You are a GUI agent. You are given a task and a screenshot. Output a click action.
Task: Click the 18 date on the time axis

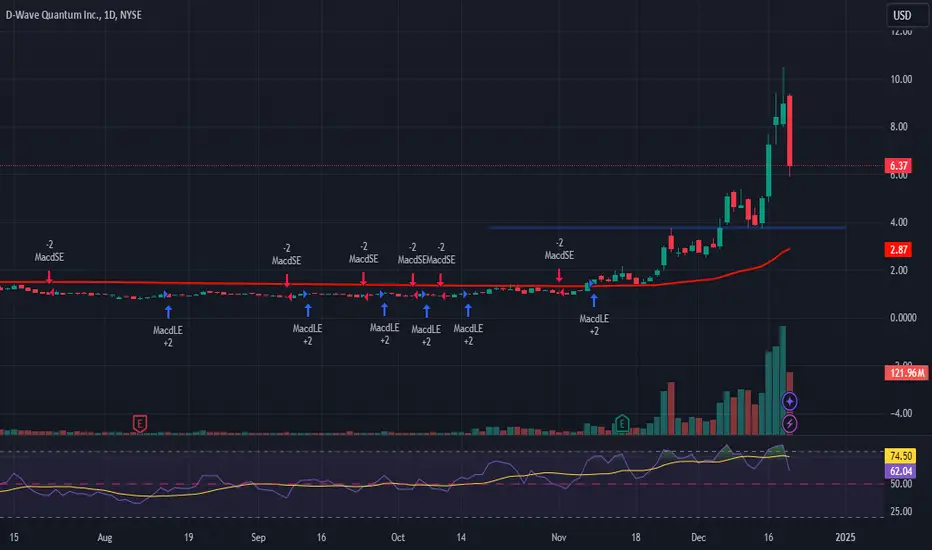635,538
